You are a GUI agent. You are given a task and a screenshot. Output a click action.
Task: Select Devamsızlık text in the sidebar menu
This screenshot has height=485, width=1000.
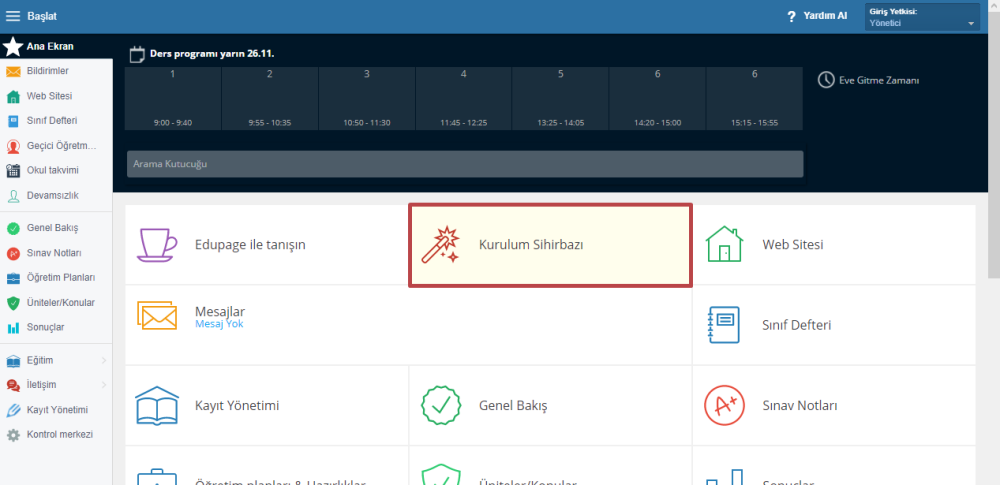(x=52, y=195)
